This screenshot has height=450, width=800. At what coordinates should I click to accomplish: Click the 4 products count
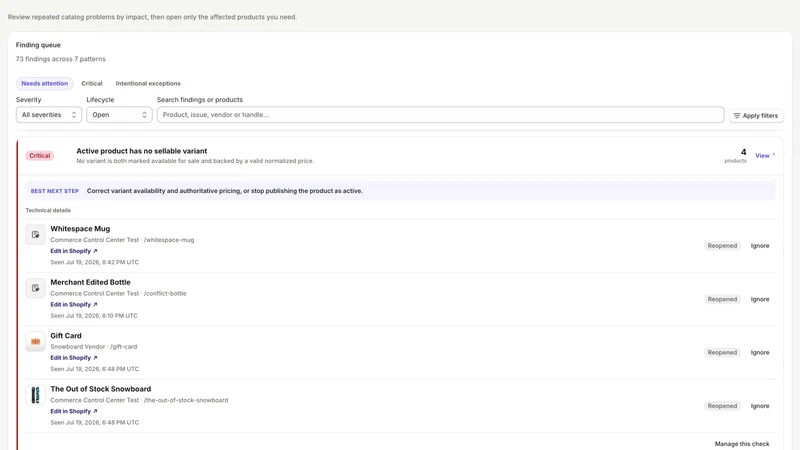pyautogui.click(x=736, y=156)
